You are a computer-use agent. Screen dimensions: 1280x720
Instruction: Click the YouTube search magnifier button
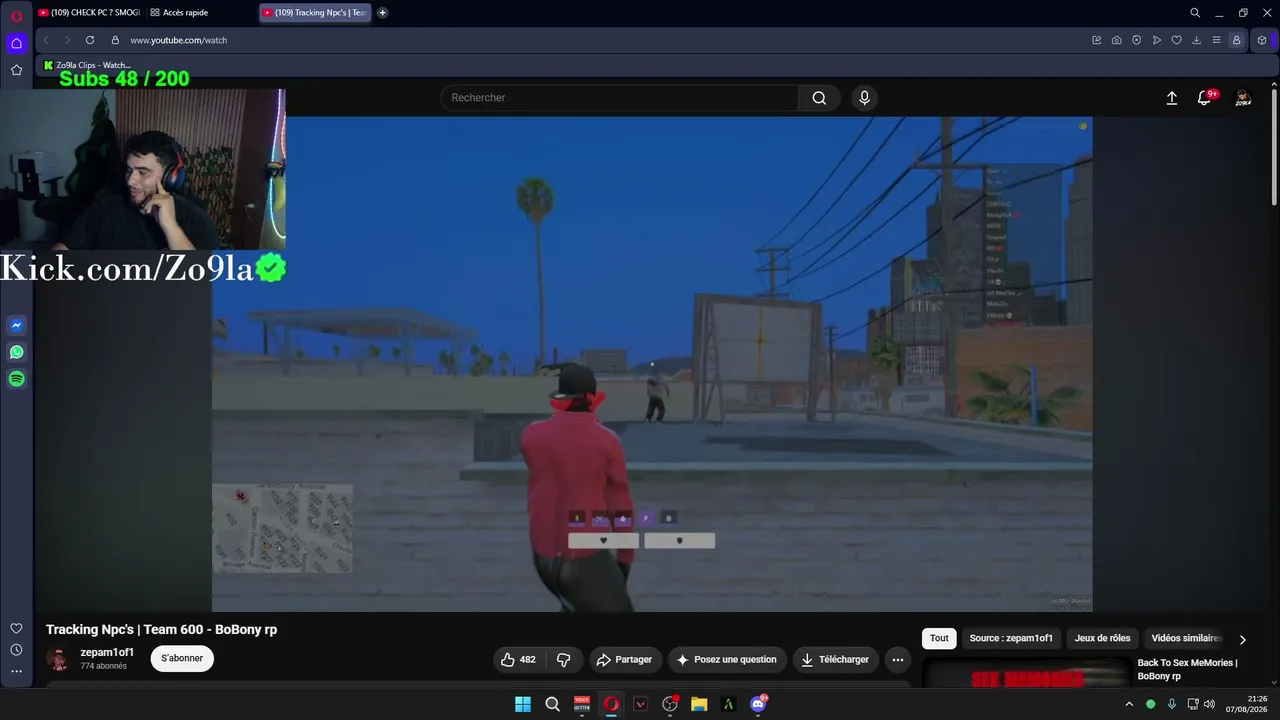pyautogui.click(x=819, y=98)
